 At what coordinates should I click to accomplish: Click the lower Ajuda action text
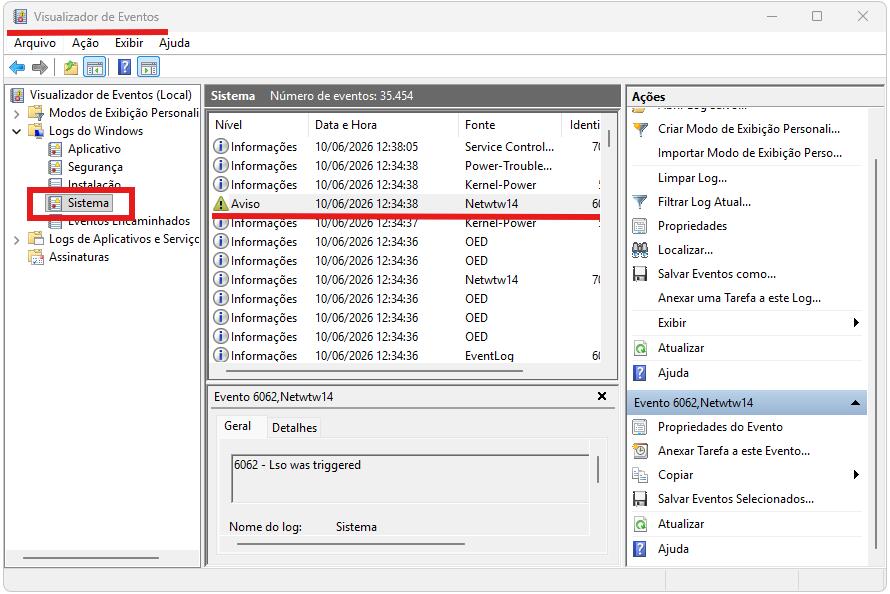pyautogui.click(x=673, y=549)
